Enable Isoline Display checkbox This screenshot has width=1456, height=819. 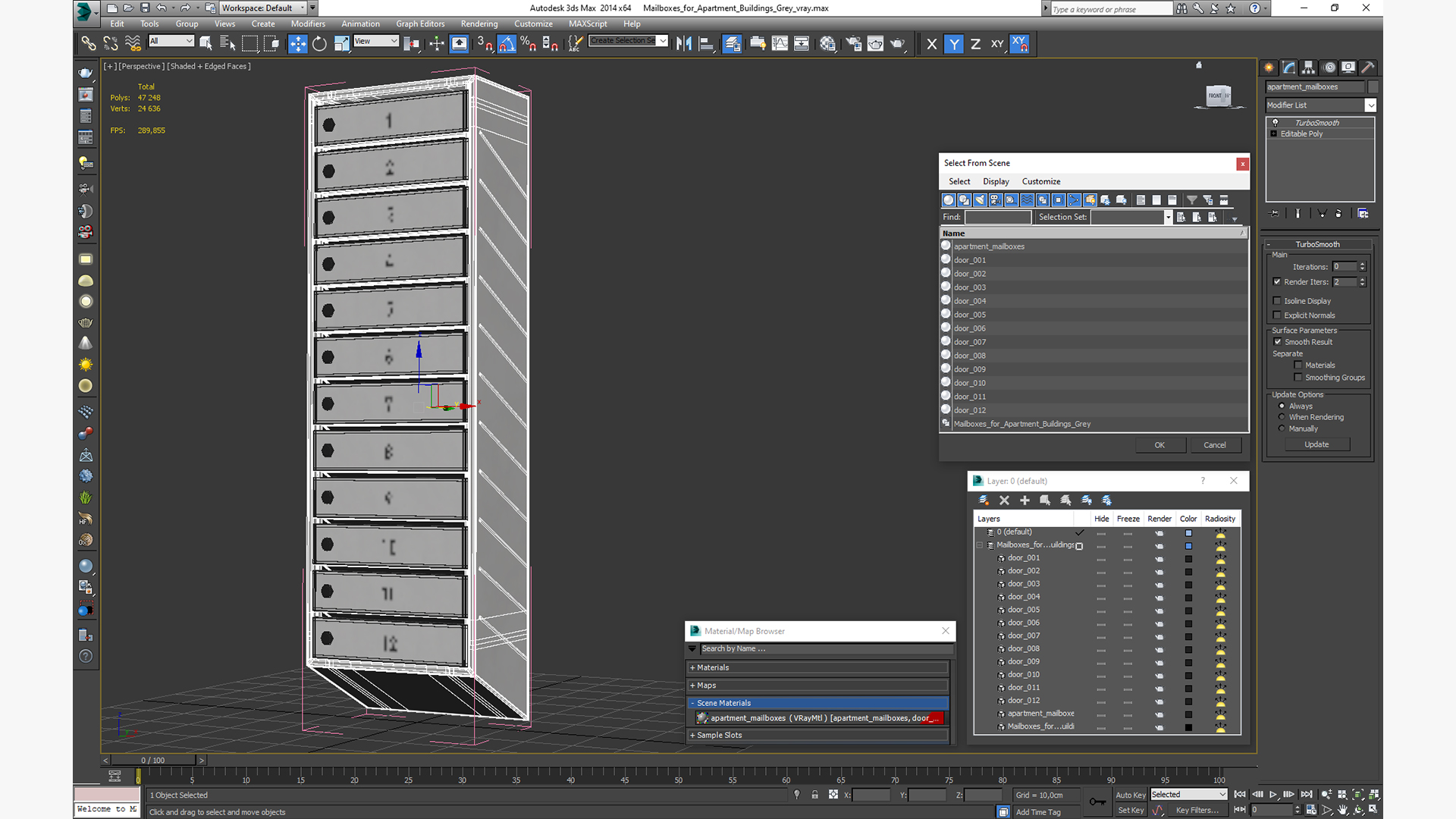coord(1277,301)
